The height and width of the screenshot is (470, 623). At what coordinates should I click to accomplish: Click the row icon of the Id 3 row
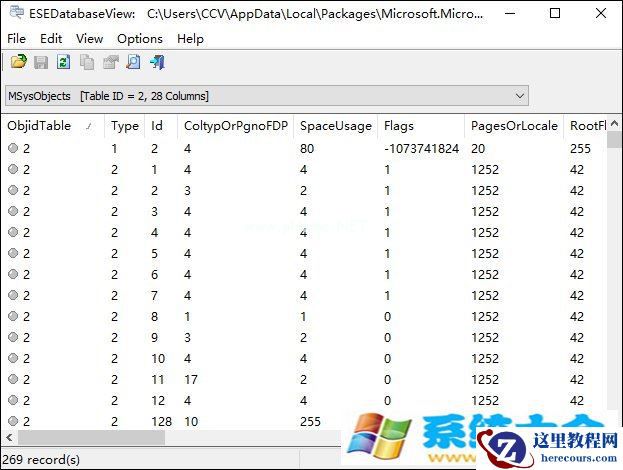[x=13, y=211]
